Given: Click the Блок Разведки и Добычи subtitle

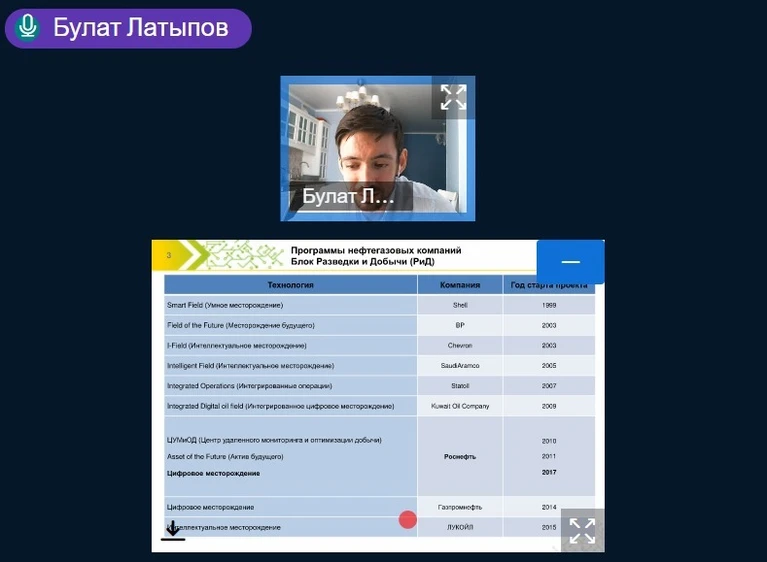Looking at the screenshot, I should pos(362,262).
